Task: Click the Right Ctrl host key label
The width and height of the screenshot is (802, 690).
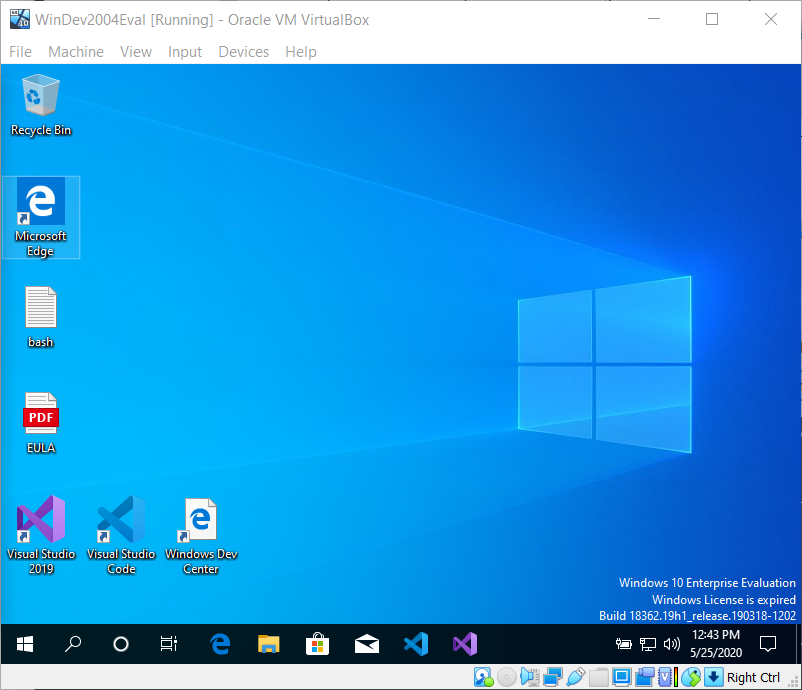Action: pos(753,677)
